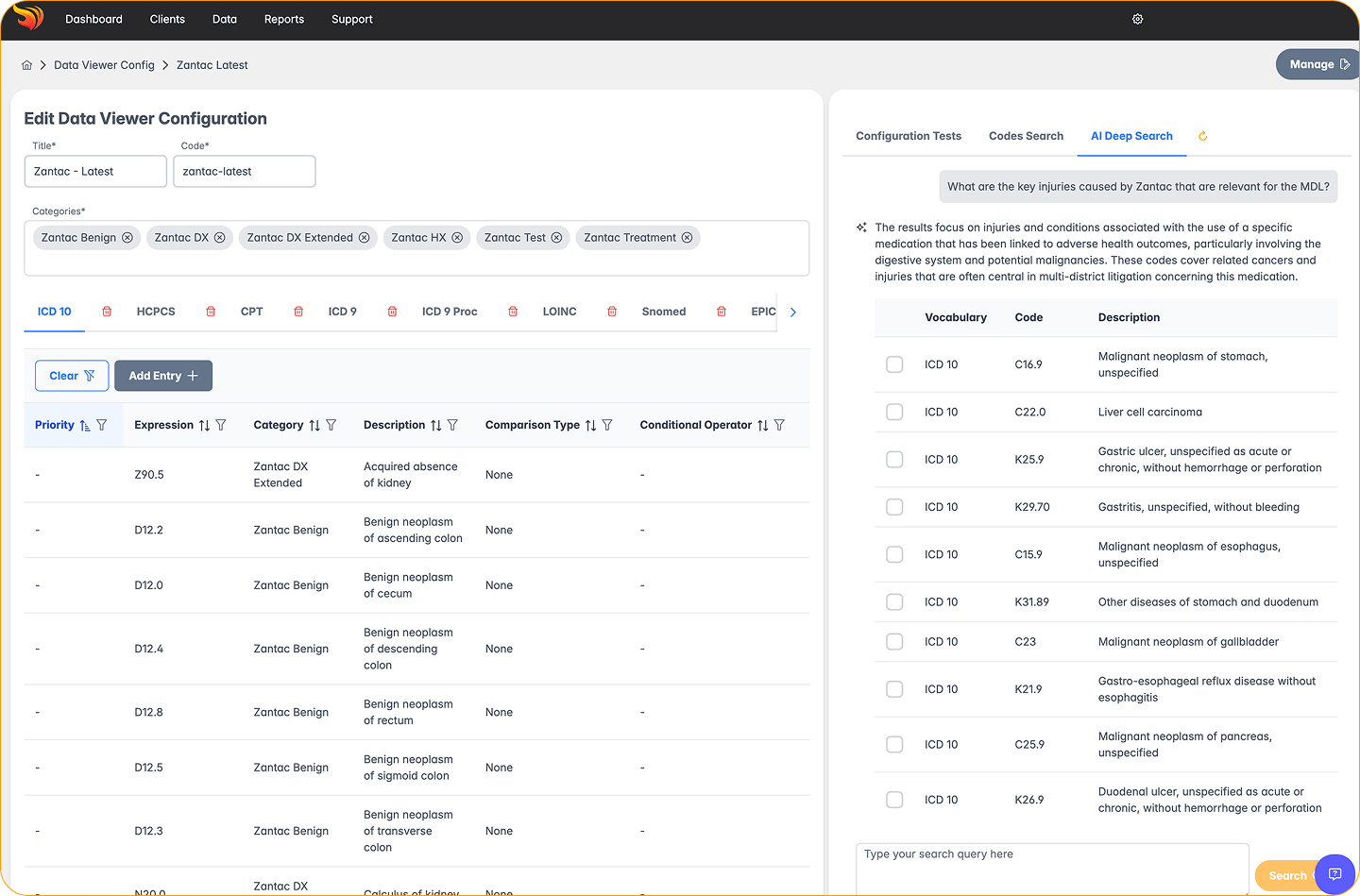Remove the Zantac Treatment category chip

pyautogui.click(x=688, y=238)
